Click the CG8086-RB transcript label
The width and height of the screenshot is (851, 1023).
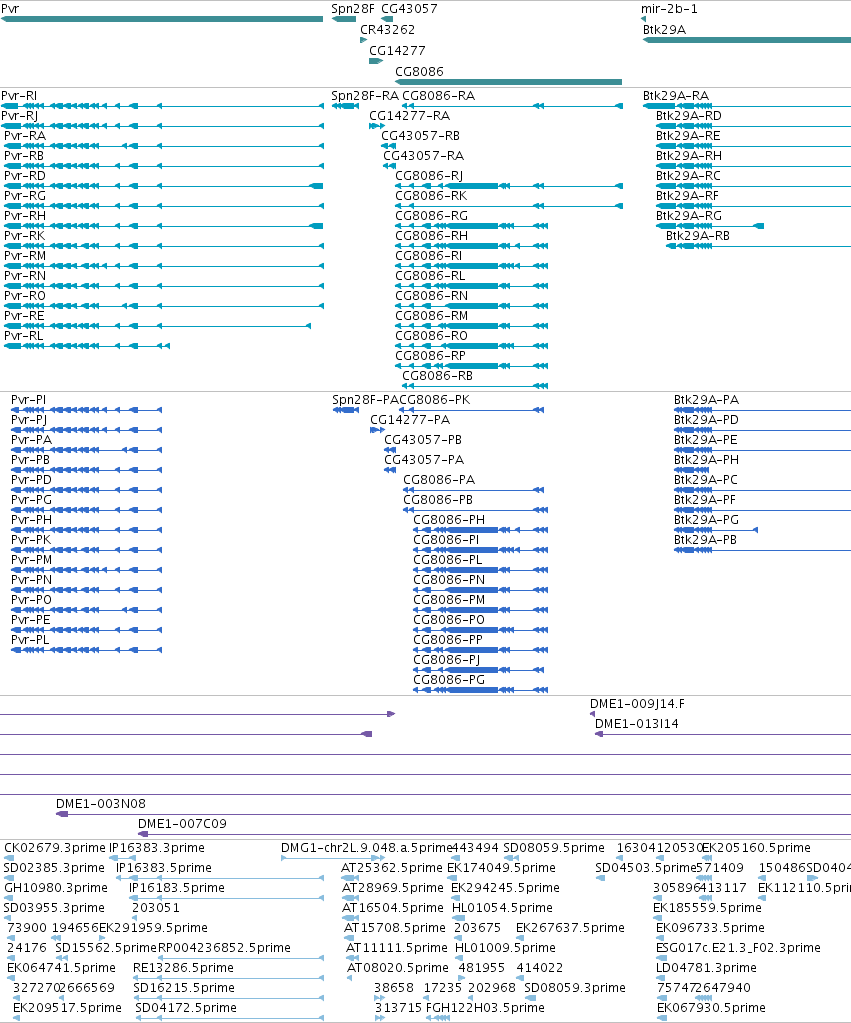coord(437,376)
